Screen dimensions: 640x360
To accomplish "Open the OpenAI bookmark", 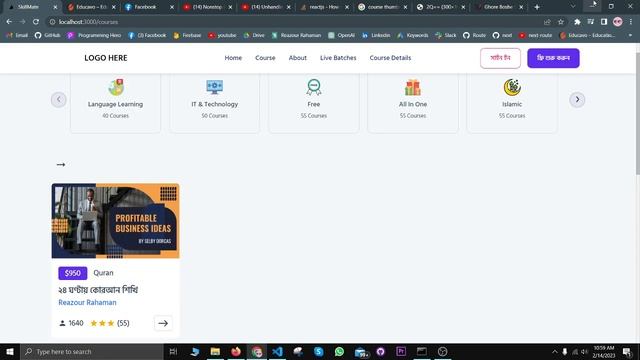I will pos(342,36).
